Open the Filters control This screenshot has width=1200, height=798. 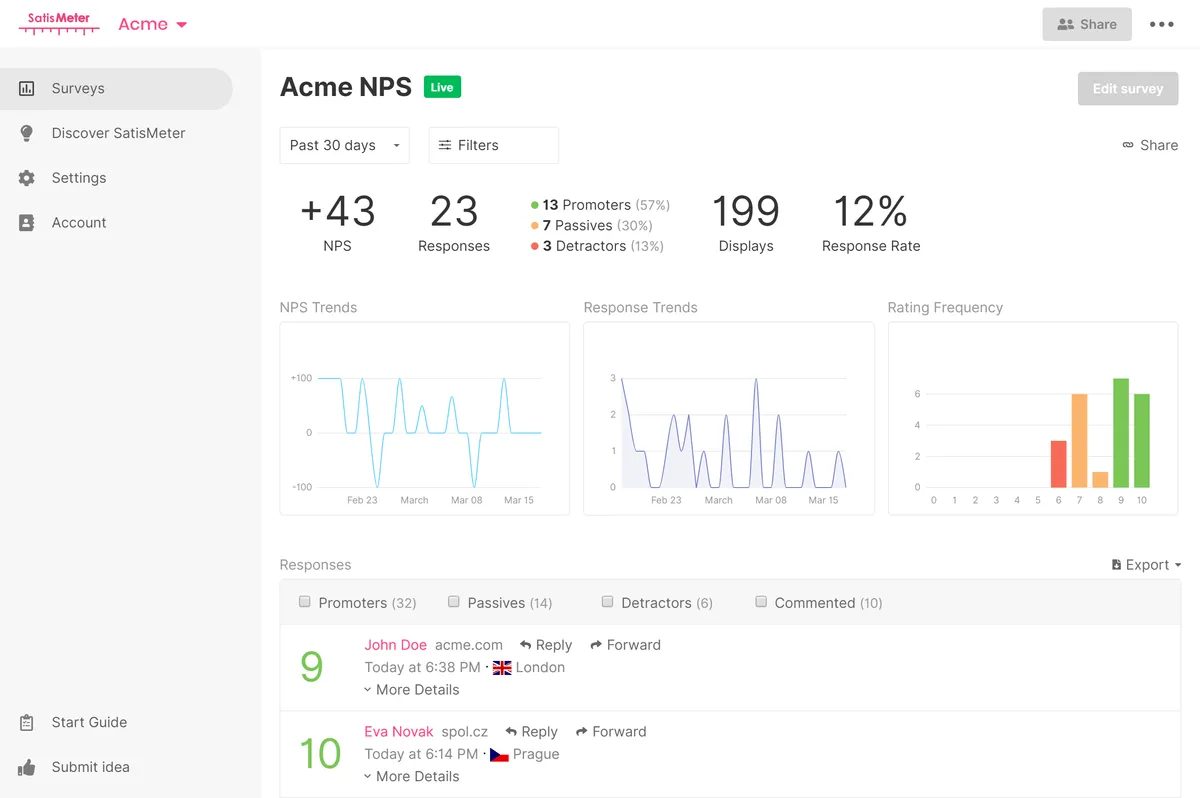(493, 145)
